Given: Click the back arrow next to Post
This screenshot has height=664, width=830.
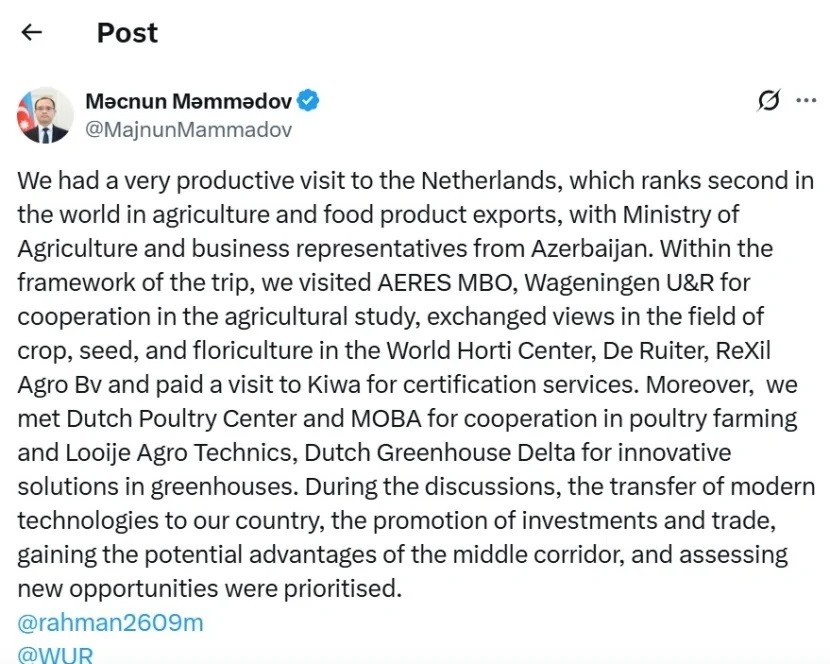Looking at the screenshot, I should 32,32.
